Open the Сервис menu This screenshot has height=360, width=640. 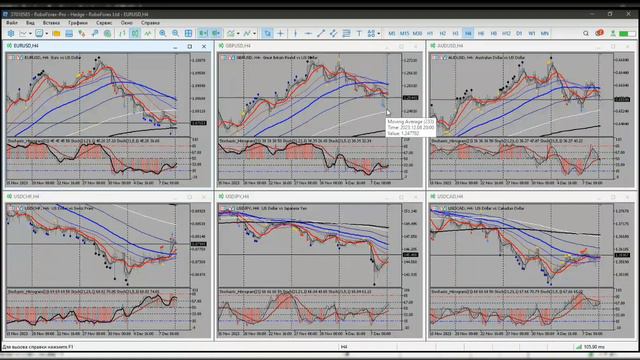click(104, 23)
